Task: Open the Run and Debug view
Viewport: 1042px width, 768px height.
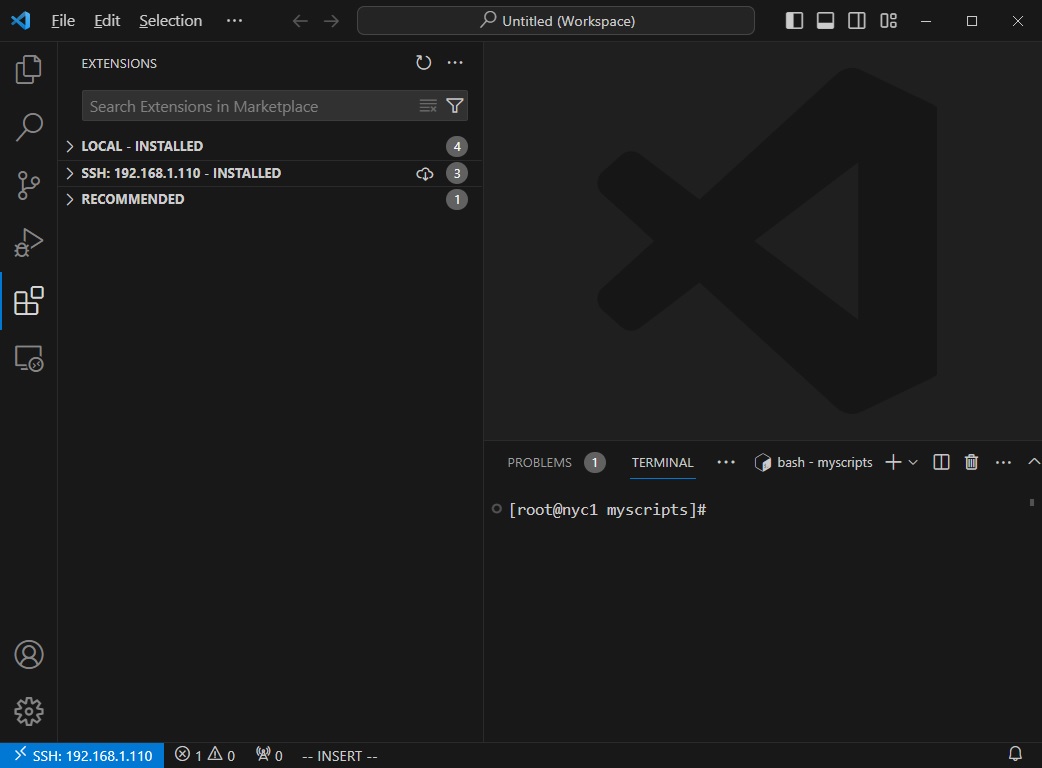Action: click(x=28, y=242)
